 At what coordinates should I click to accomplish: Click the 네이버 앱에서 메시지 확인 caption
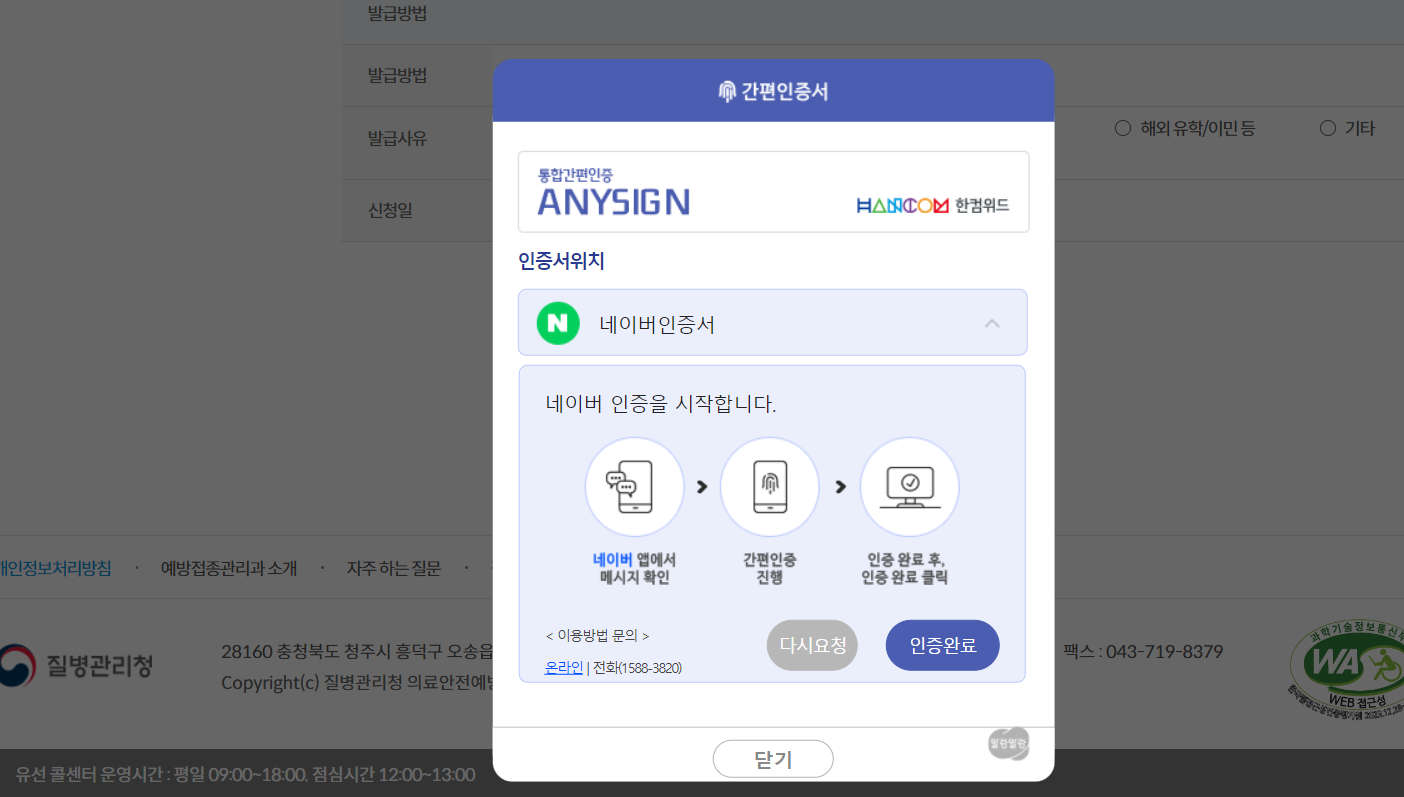click(634, 568)
